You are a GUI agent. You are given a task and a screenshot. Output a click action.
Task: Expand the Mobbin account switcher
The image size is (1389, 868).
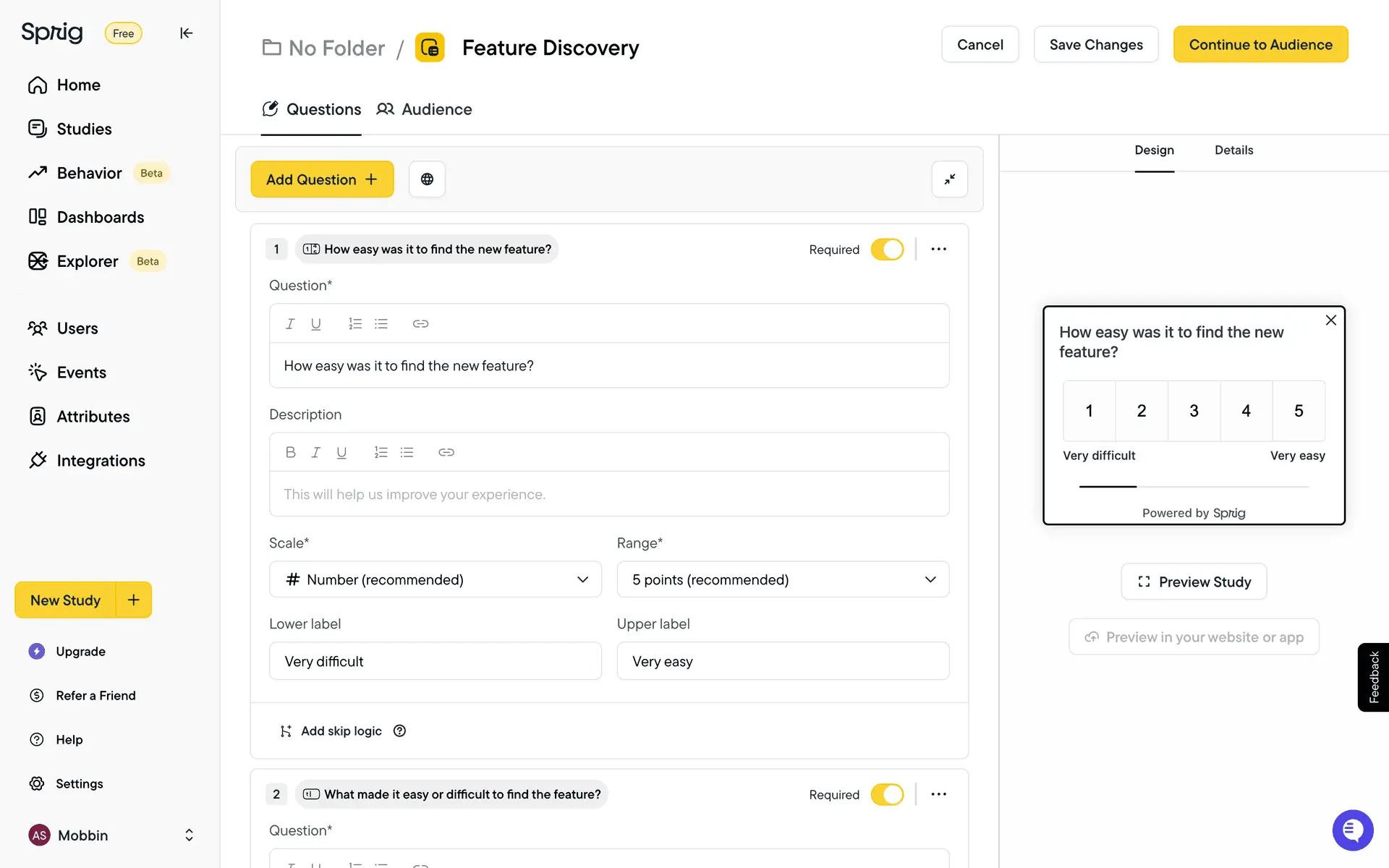point(189,835)
